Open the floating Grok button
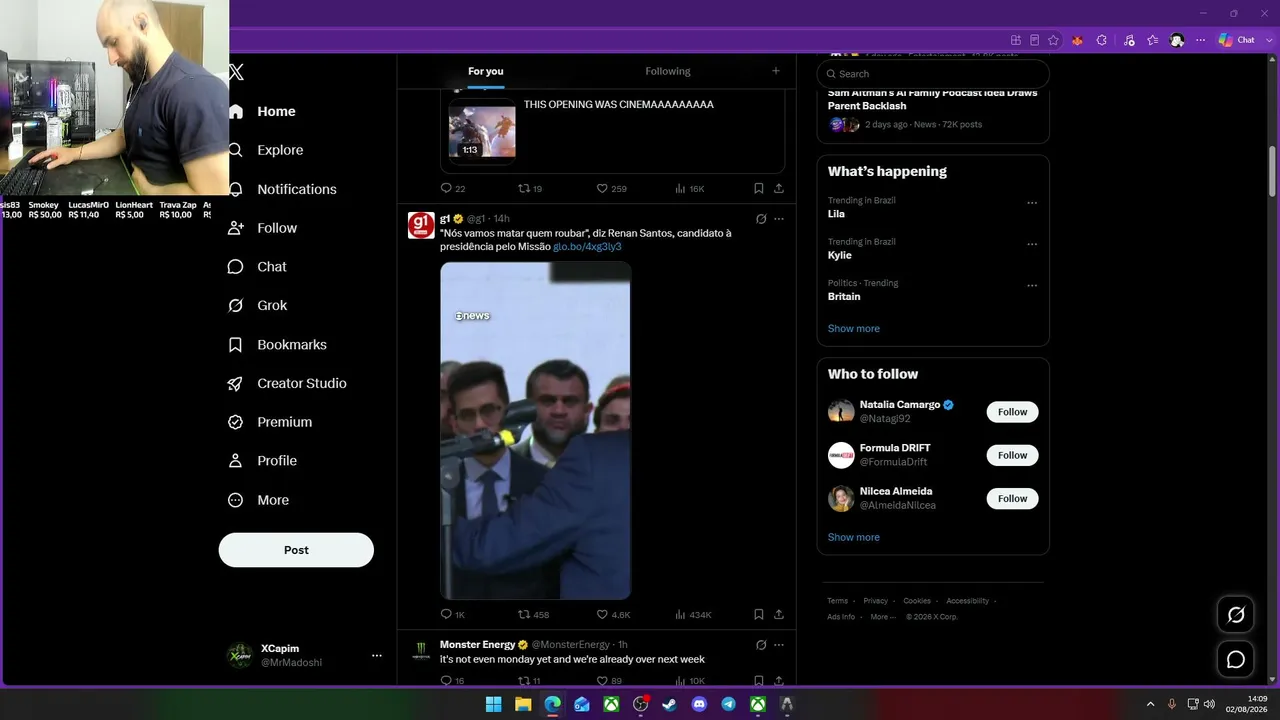1280x720 pixels. coord(1236,614)
